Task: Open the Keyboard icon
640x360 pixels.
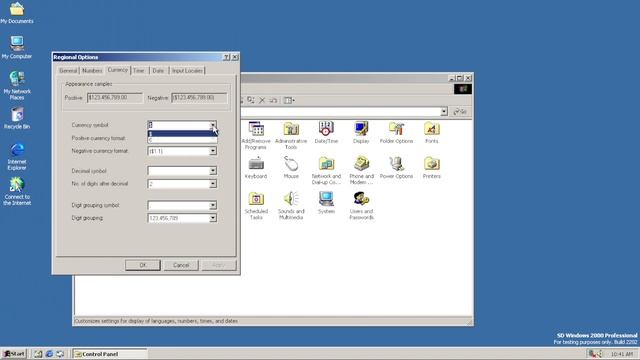Action: click(x=256, y=167)
